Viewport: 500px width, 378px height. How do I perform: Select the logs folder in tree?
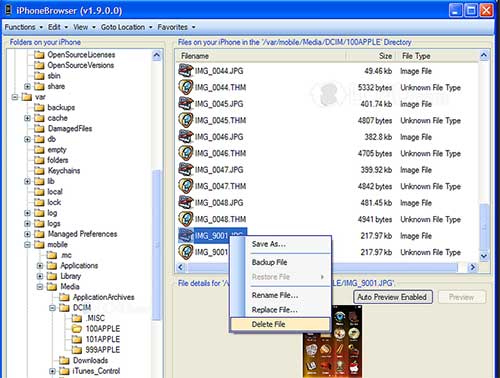pyautogui.click(x=54, y=223)
